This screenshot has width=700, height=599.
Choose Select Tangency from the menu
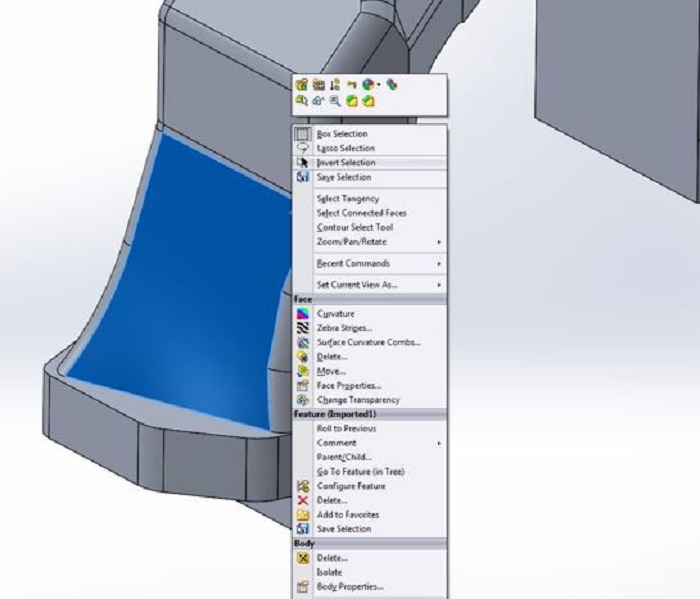(x=347, y=199)
